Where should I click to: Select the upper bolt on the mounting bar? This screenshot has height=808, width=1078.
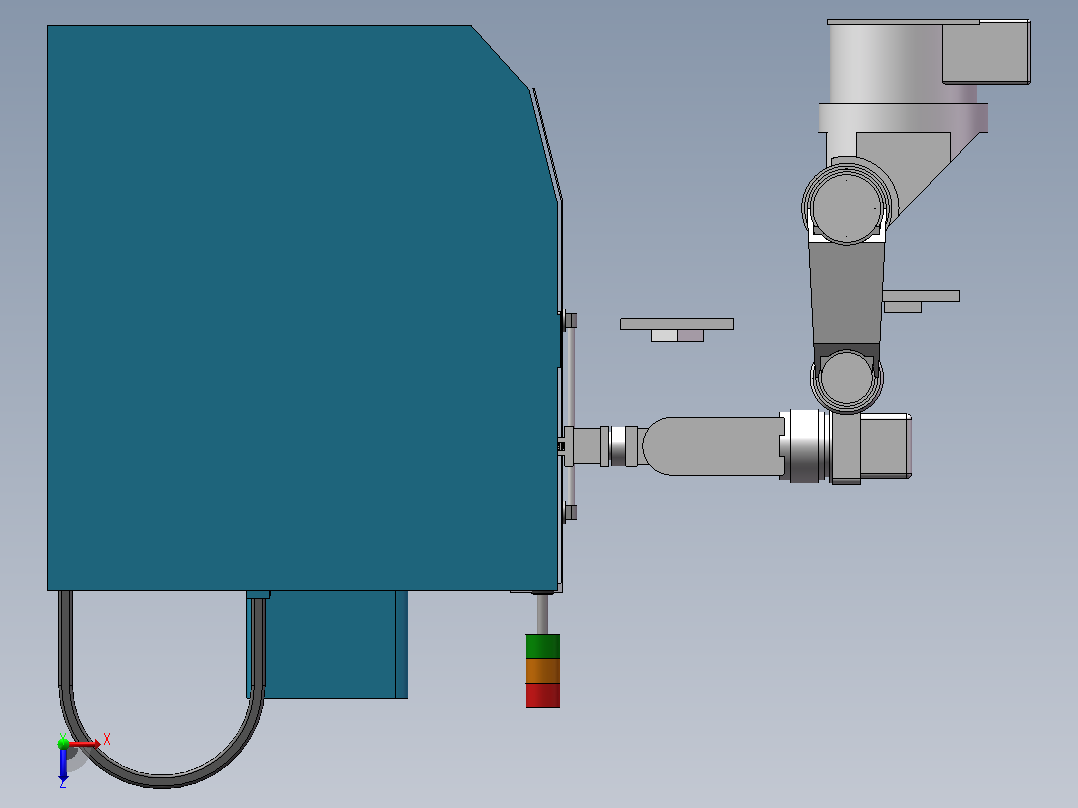pyautogui.click(x=570, y=320)
